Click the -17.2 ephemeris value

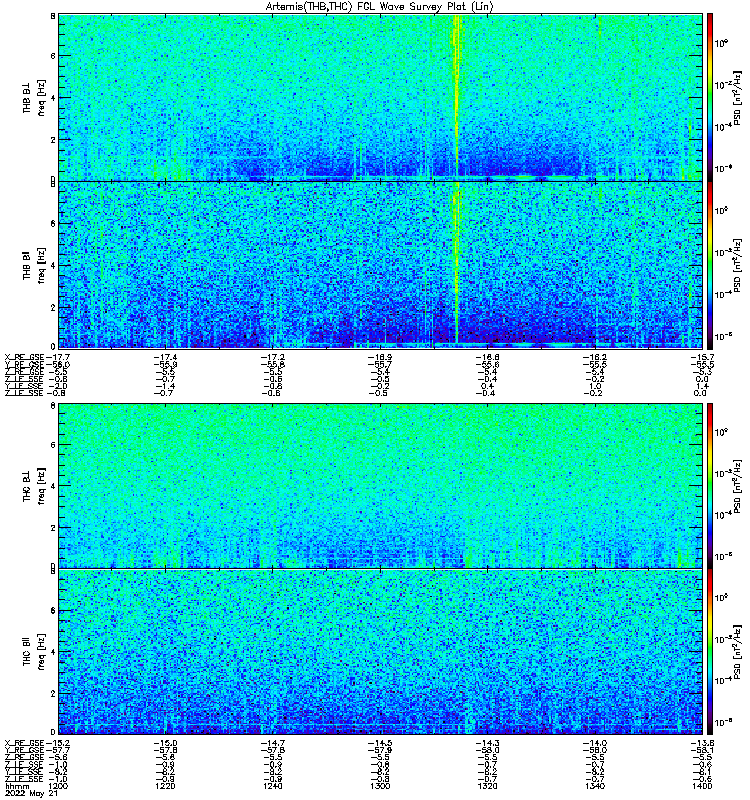[x=273, y=357]
